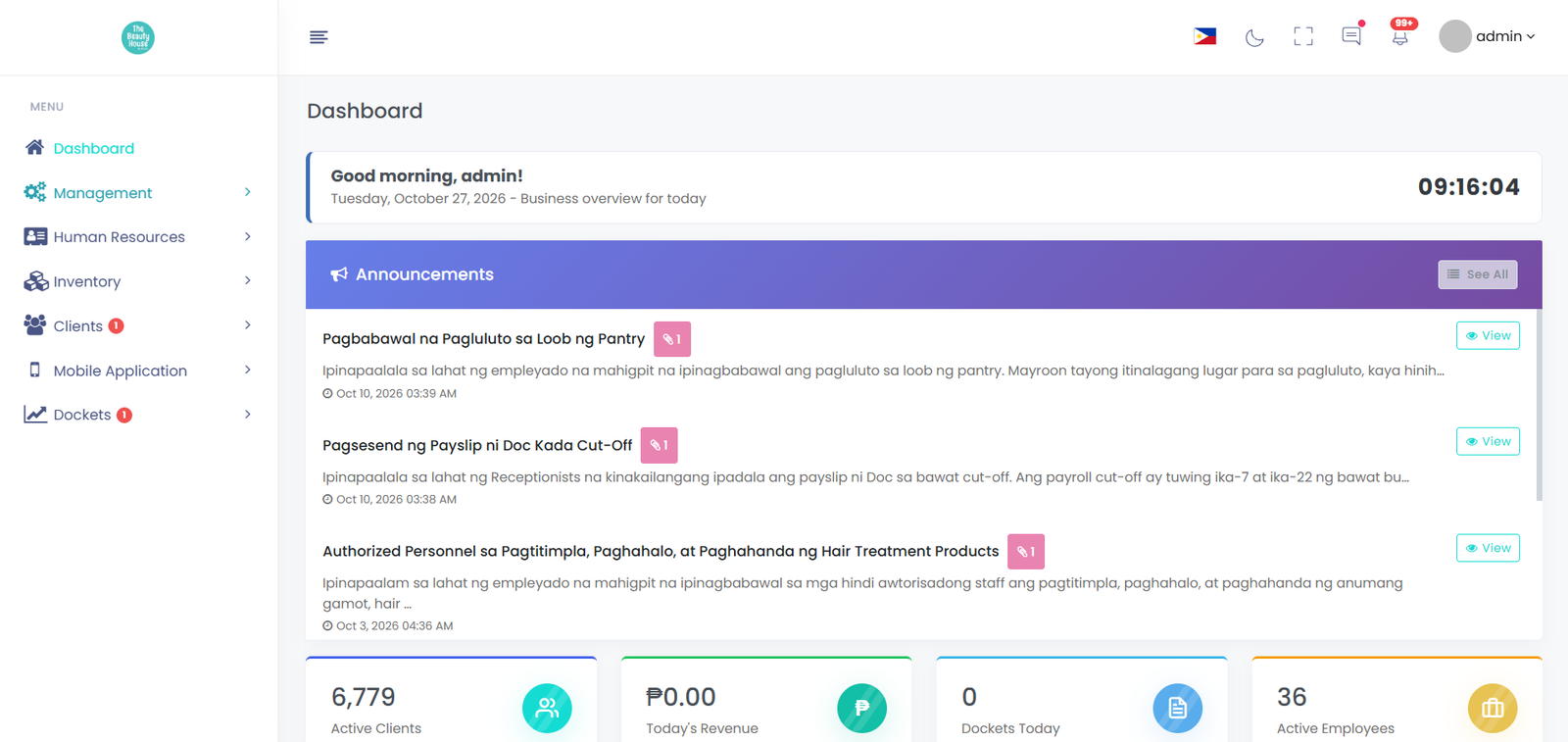This screenshot has height=742, width=1568.
Task: Open notifications bell with 99+ badge
Action: (1400, 36)
